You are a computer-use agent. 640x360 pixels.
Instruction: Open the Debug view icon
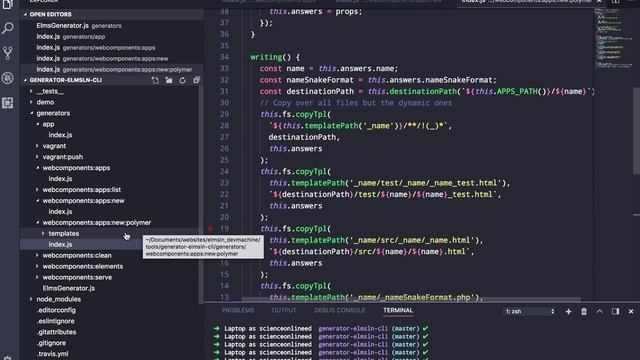click(7, 78)
